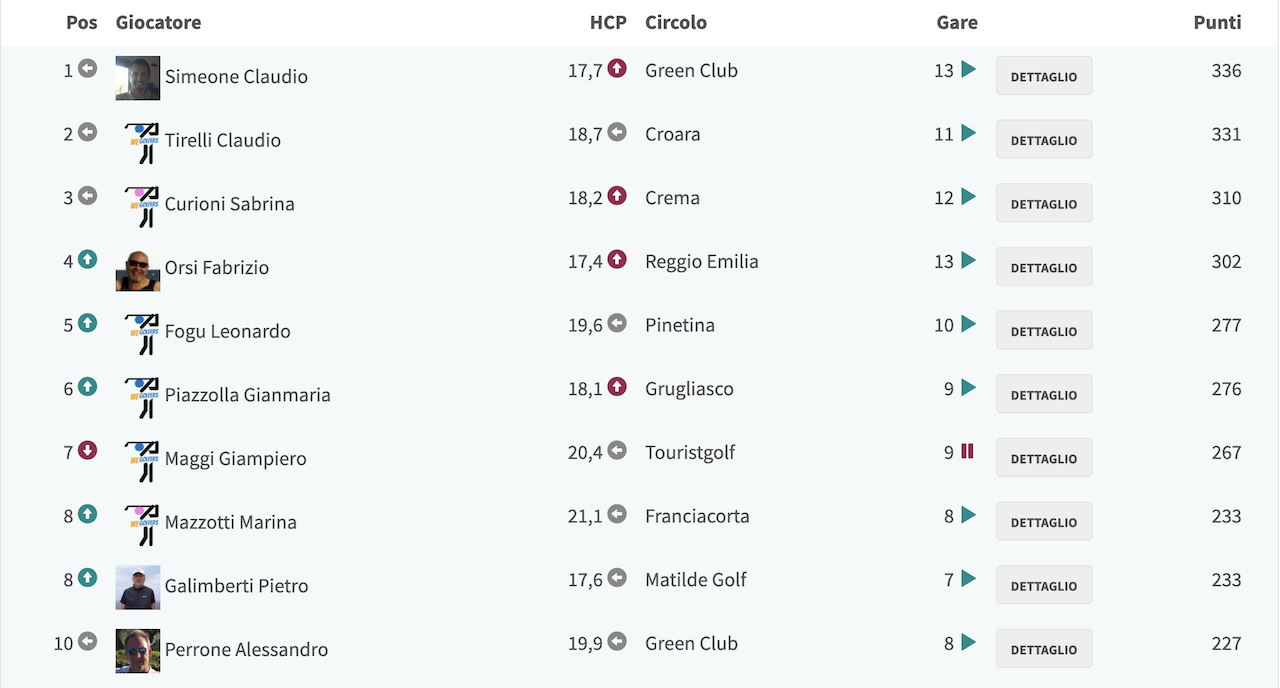
Task: Sort by the Punti column header
Action: point(1217,22)
